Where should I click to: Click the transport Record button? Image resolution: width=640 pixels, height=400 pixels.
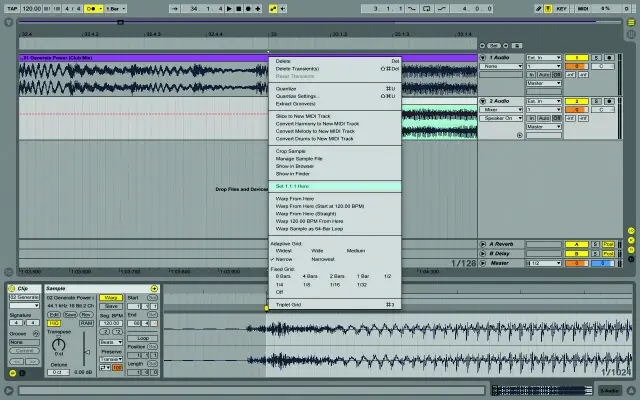[248, 9]
